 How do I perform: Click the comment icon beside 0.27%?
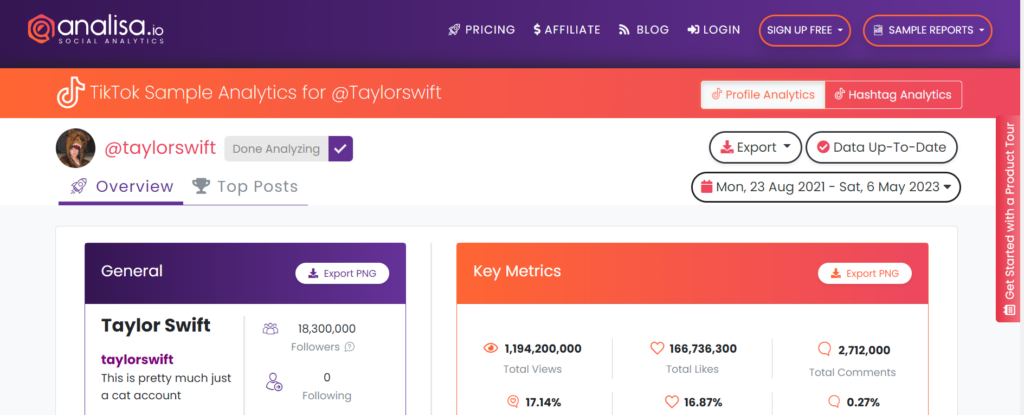point(834,401)
